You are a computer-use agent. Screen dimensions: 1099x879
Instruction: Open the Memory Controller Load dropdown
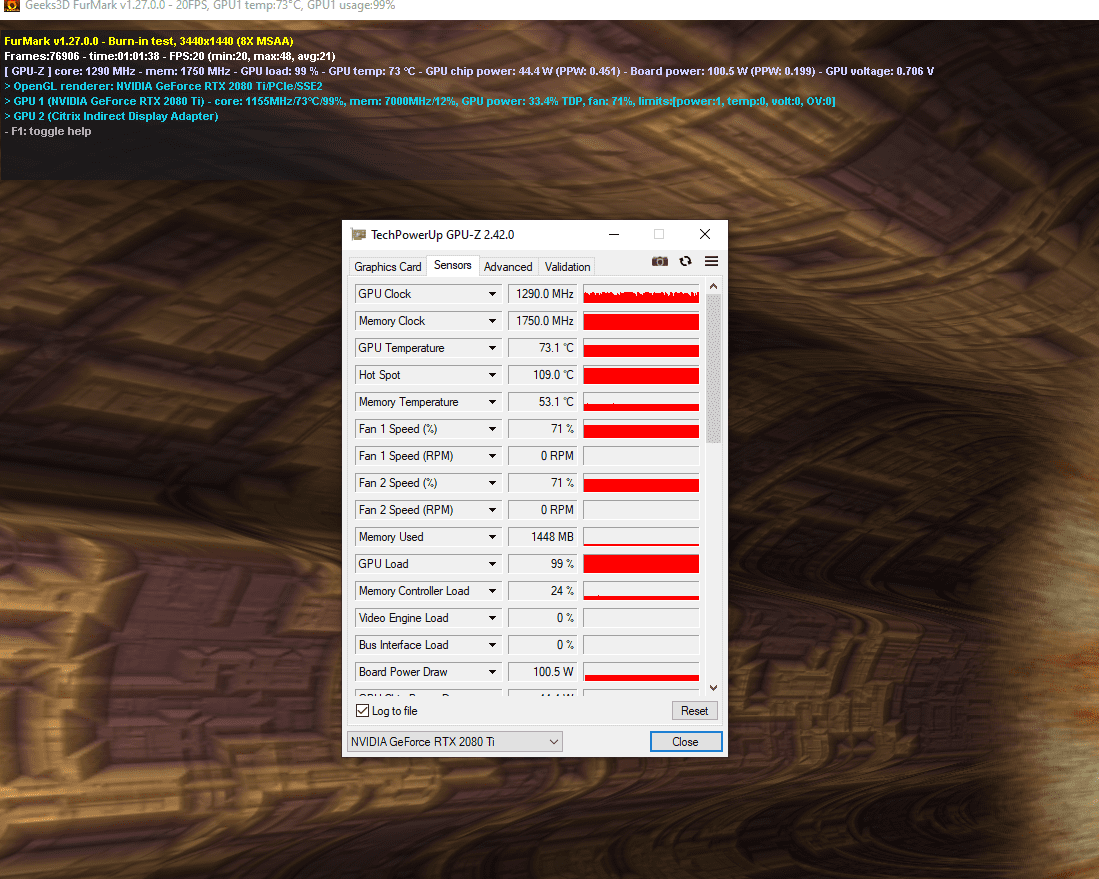[x=493, y=591]
